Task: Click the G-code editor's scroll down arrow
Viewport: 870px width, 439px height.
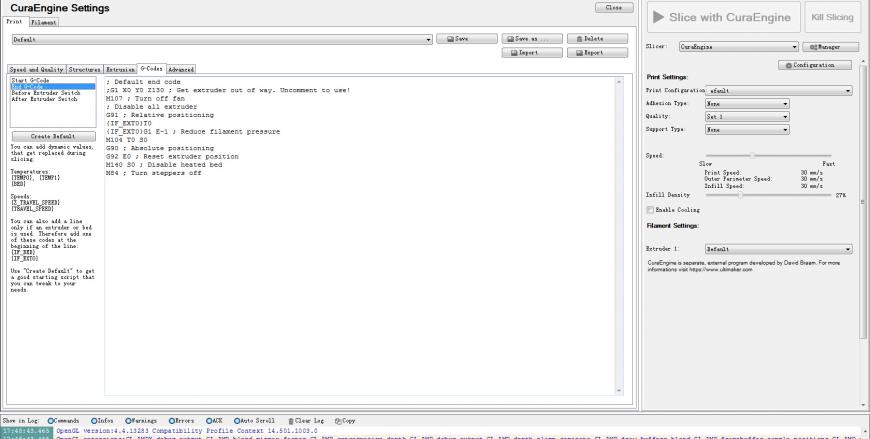Action: (x=619, y=391)
